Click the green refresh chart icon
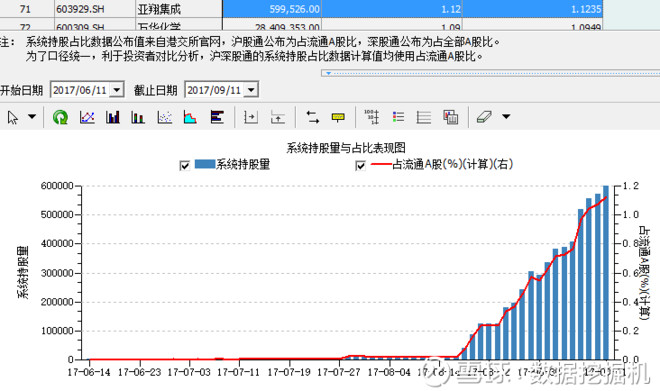660x391 pixels. pos(60,117)
